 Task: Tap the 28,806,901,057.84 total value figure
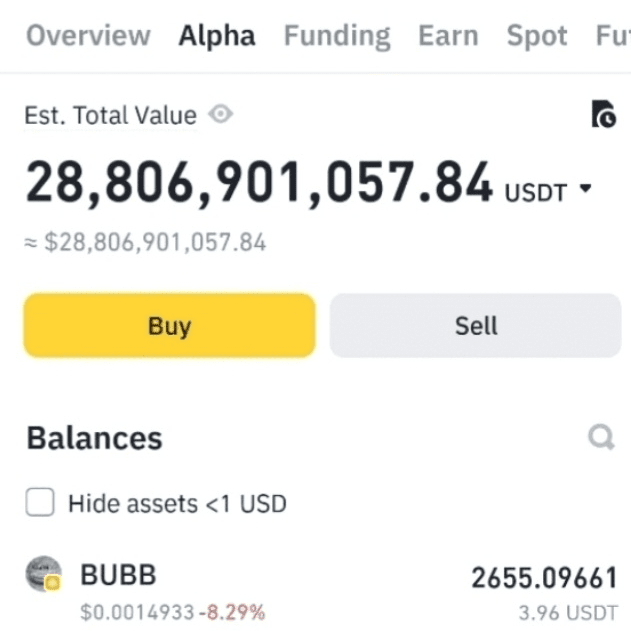(259, 183)
